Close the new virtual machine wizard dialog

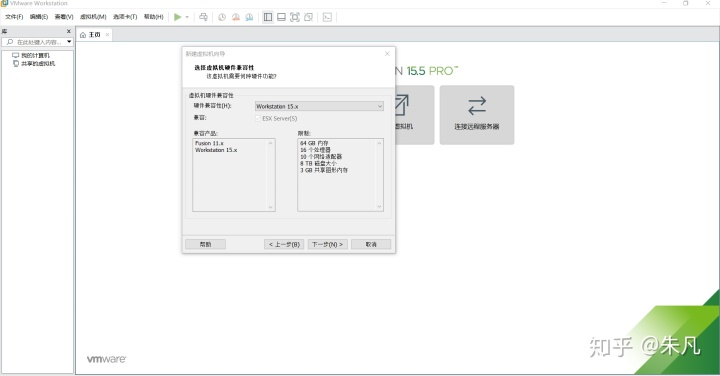click(387, 54)
